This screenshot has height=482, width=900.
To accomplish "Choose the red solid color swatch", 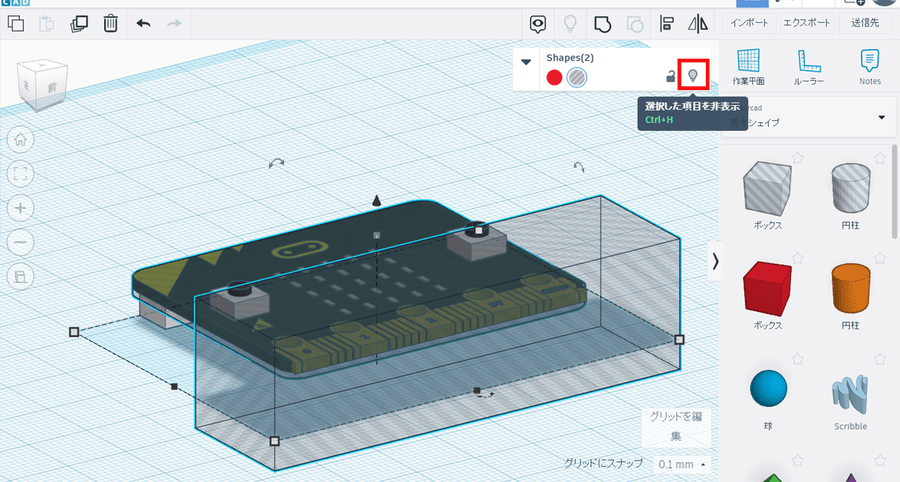I will tap(554, 77).
